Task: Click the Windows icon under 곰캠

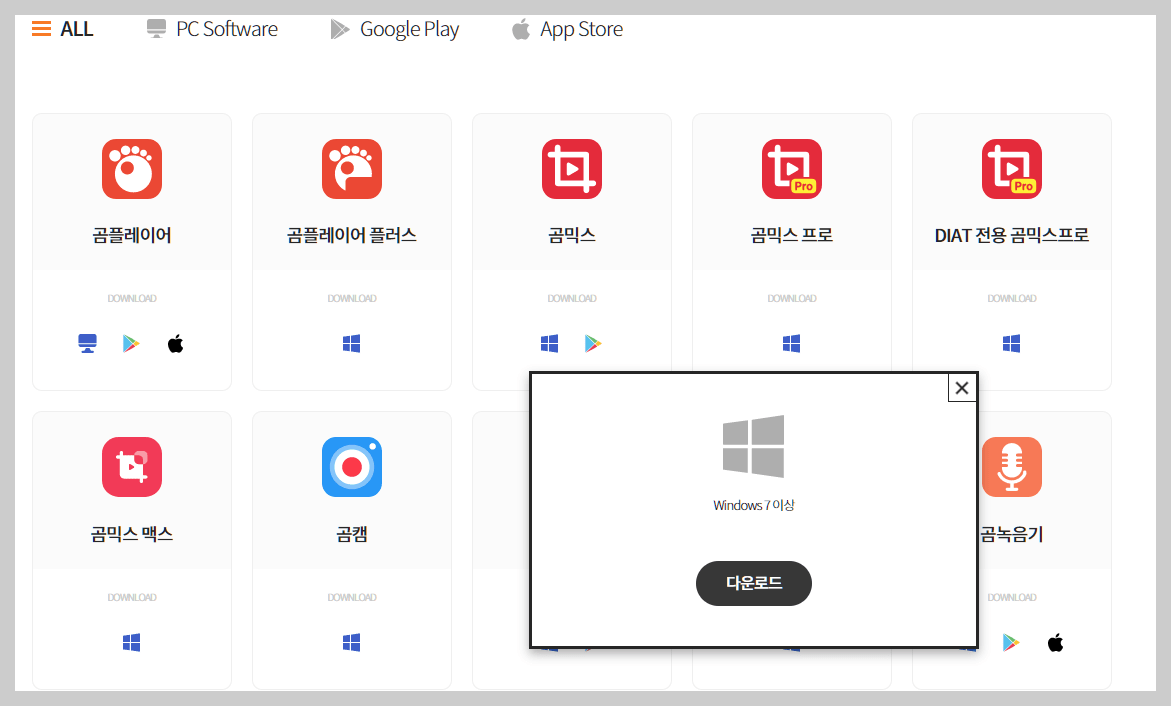Action: [352, 642]
